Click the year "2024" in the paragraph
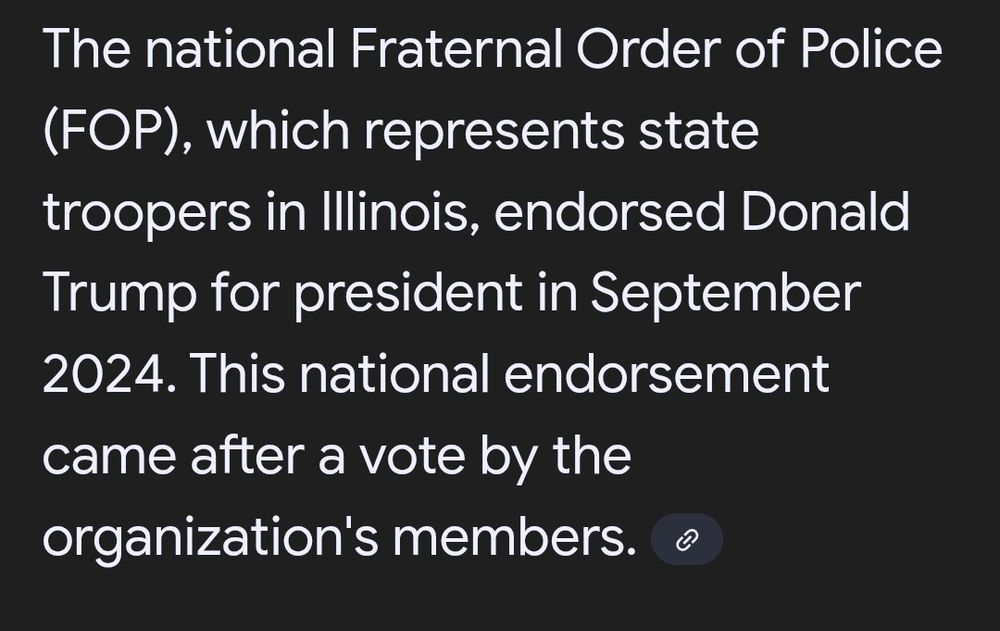This screenshot has width=1000, height=631. (105, 375)
